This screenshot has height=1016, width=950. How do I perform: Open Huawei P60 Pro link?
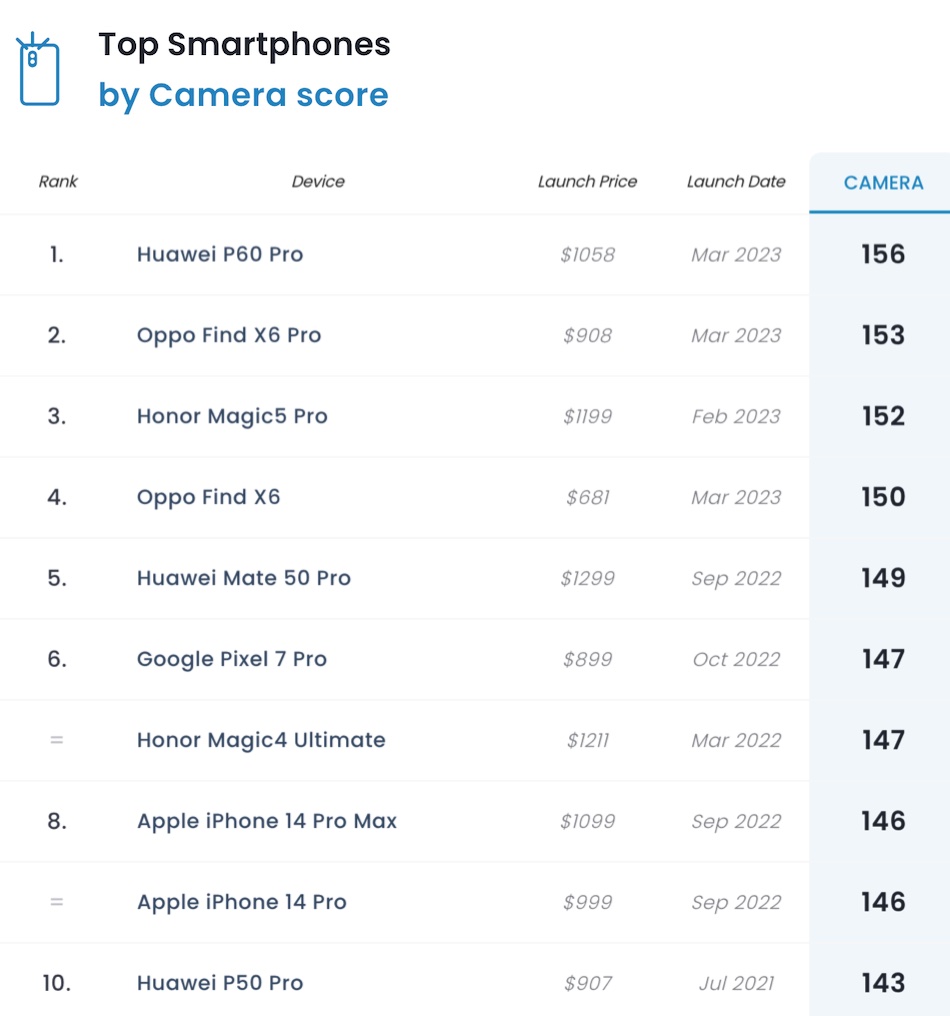pyautogui.click(x=220, y=254)
